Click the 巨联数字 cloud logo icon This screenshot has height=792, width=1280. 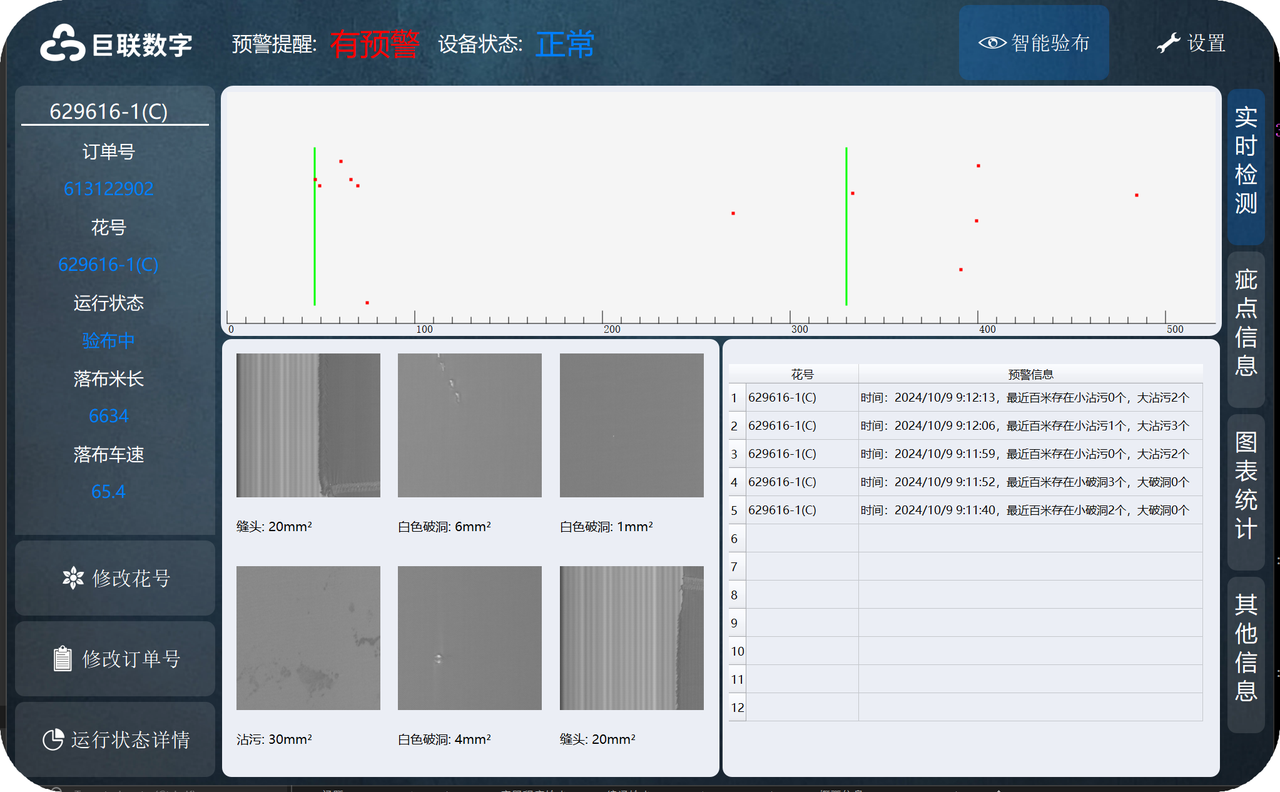click(x=62, y=43)
